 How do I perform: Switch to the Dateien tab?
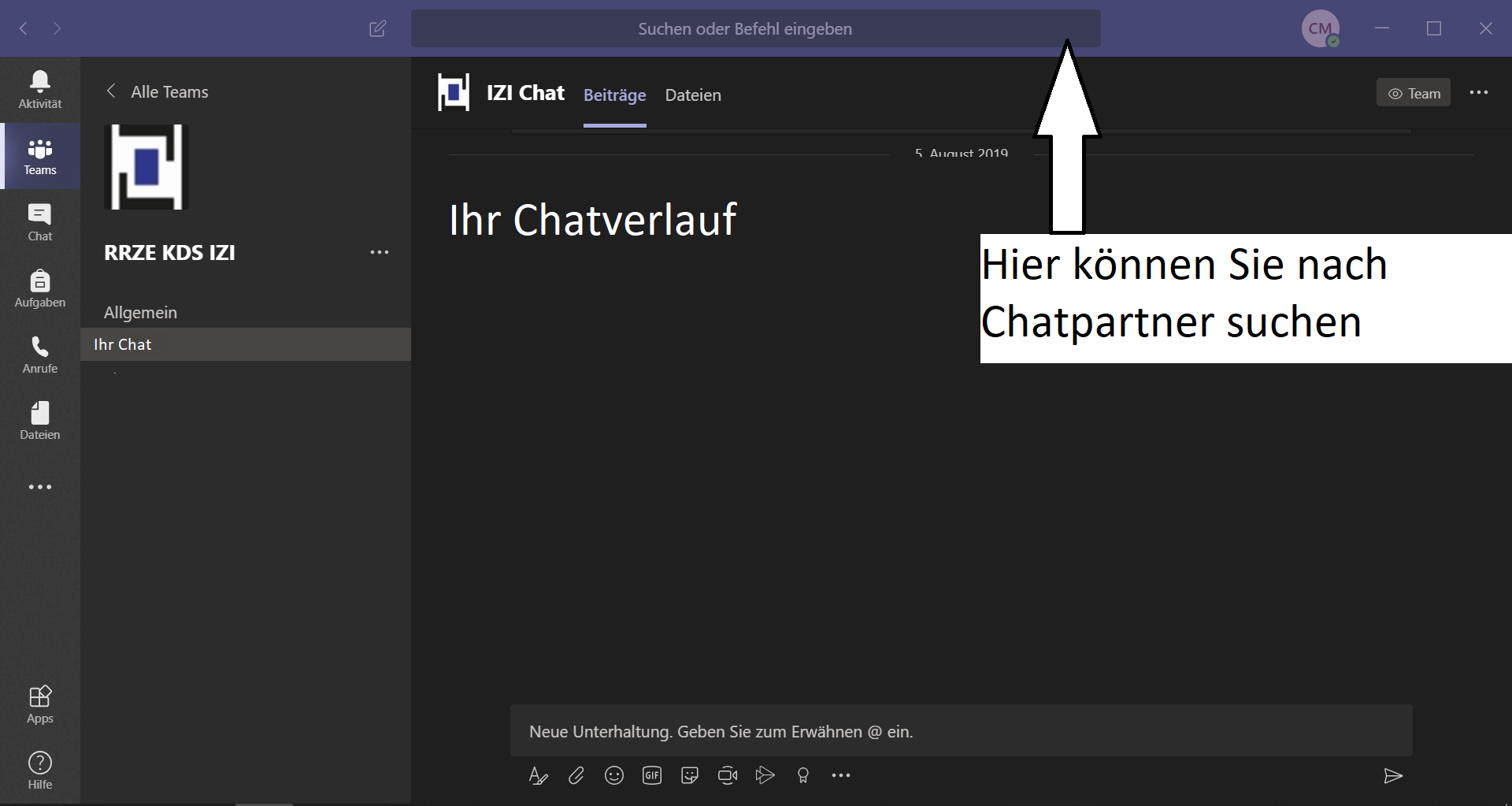pyautogui.click(x=692, y=95)
